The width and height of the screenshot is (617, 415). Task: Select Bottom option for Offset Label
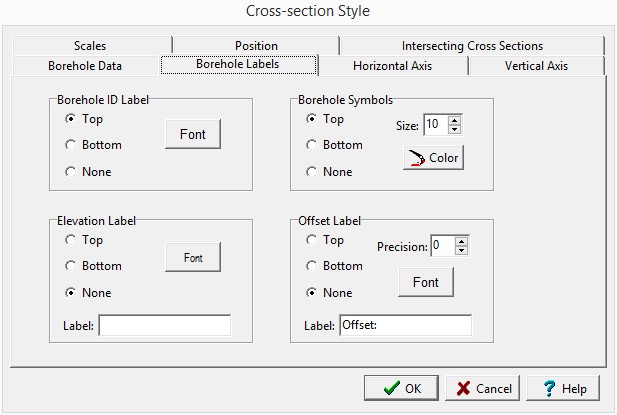click(x=313, y=266)
